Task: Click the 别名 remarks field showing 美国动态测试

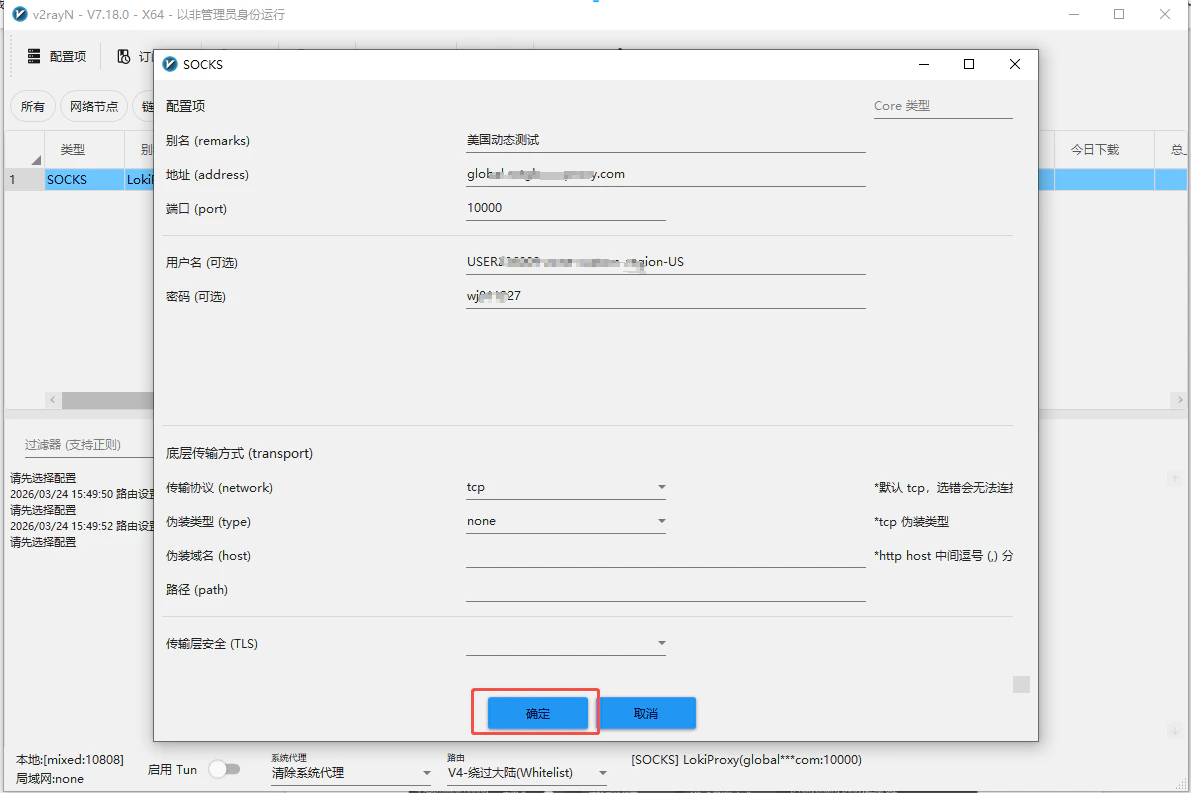Action: point(600,140)
